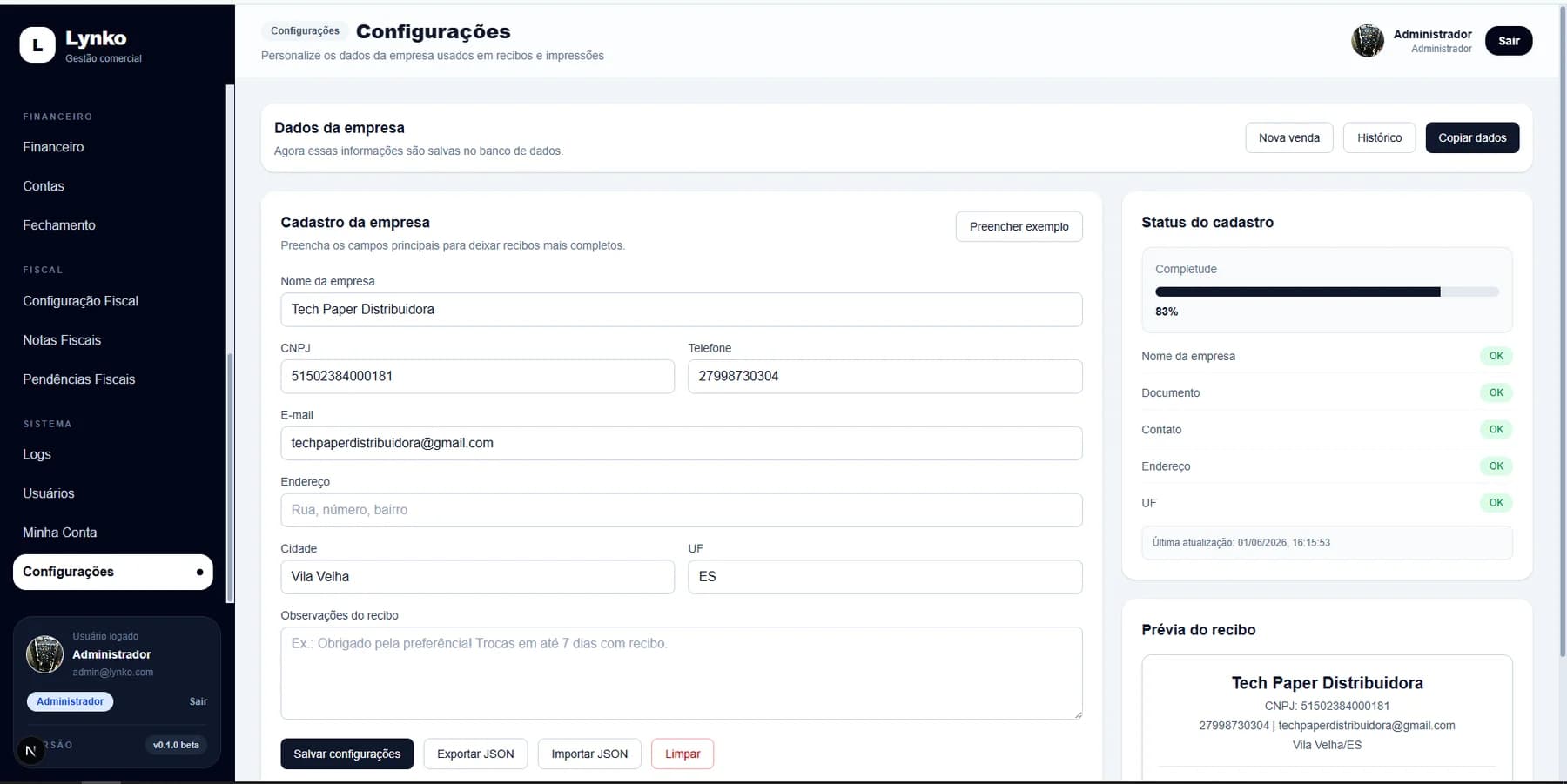This screenshot has width=1567, height=784.
Task: Click the Sair button in the header
Action: coord(1509,41)
